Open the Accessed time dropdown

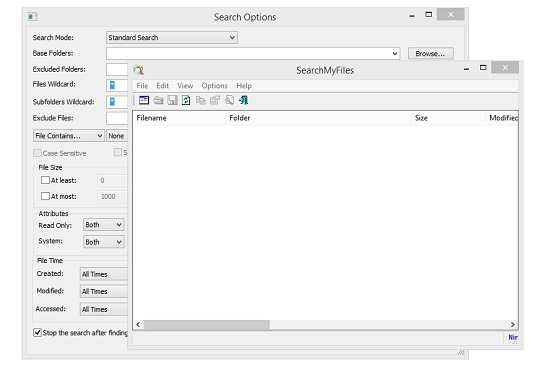(x=104, y=309)
